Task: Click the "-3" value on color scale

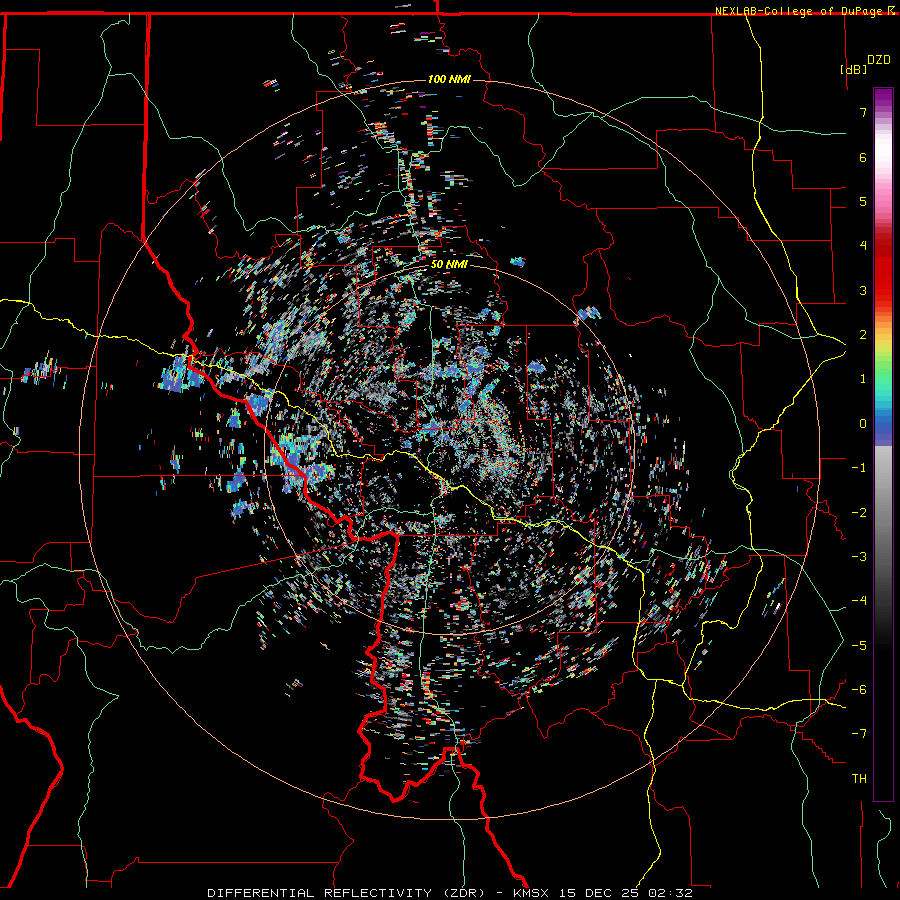Action: pyautogui.click(x=859, y=557)
